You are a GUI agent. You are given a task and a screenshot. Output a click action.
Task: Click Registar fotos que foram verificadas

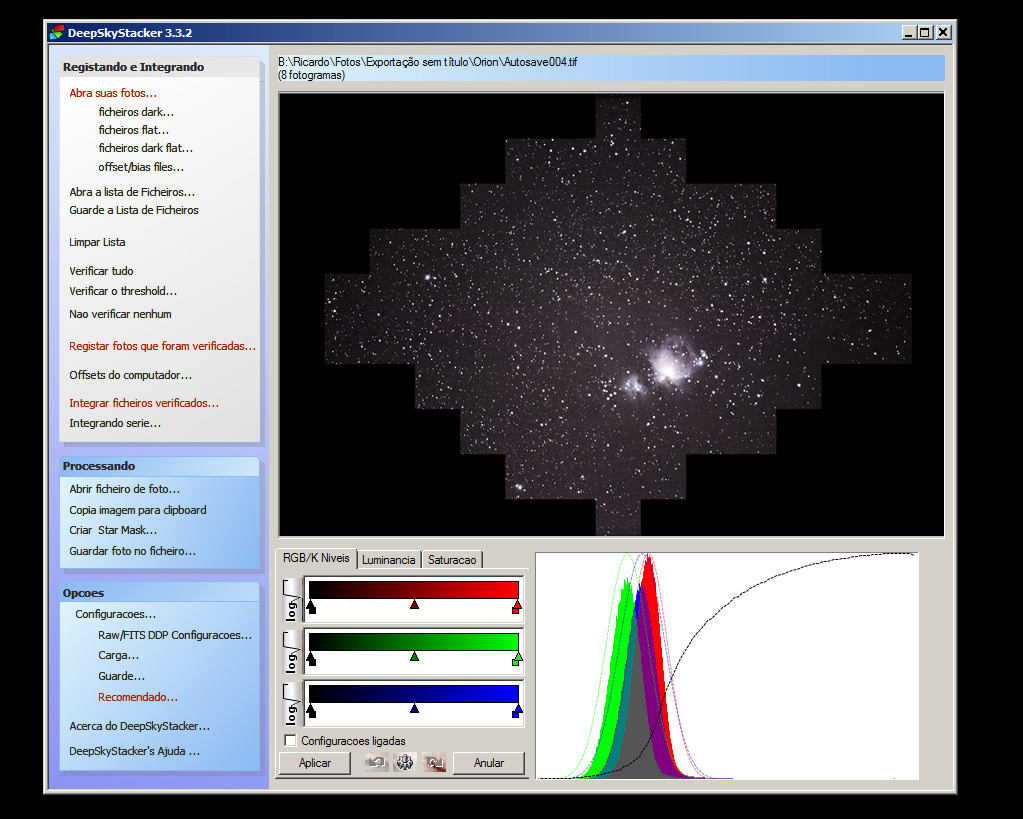[x=162, y=346]
